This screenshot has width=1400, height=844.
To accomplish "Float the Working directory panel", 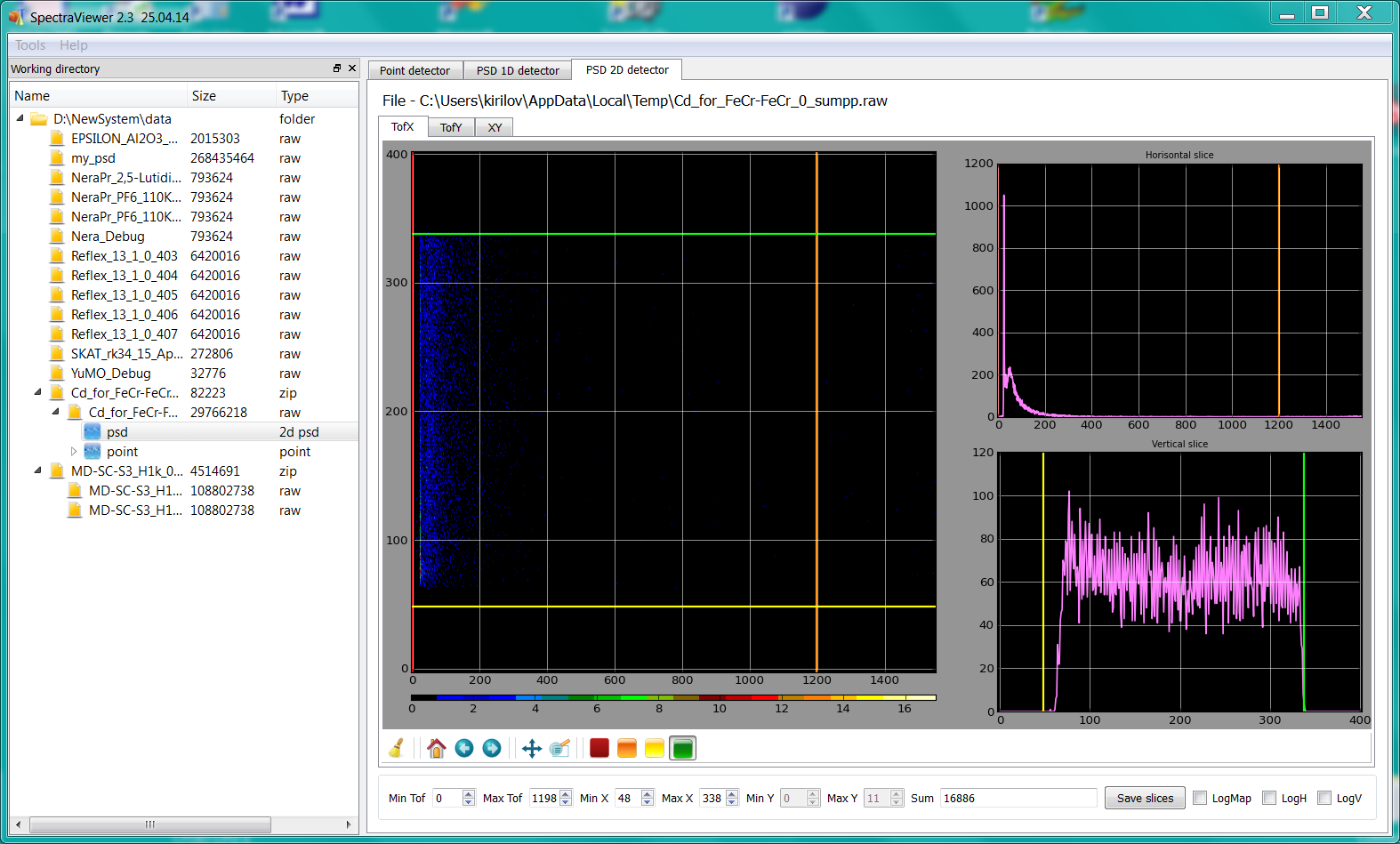I will point(337,68).
